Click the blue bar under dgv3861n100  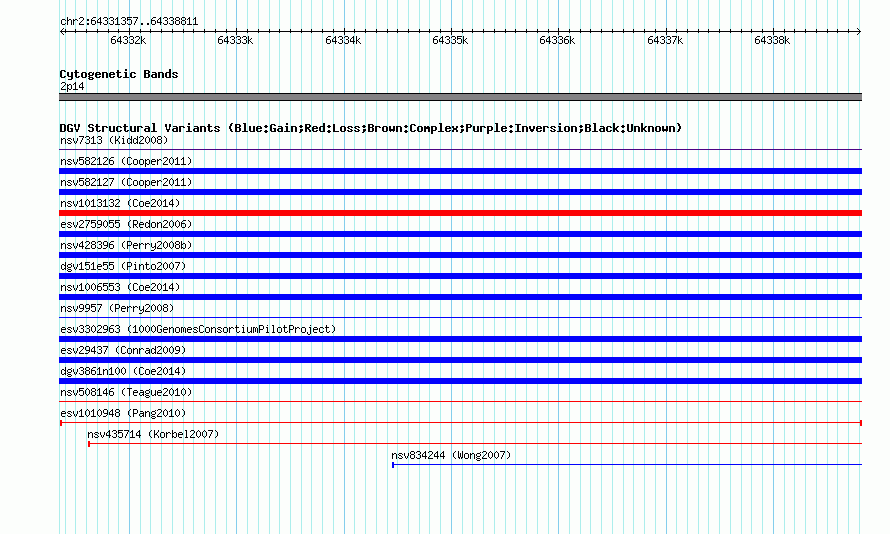pyautogui.click(x=460, y=381)
